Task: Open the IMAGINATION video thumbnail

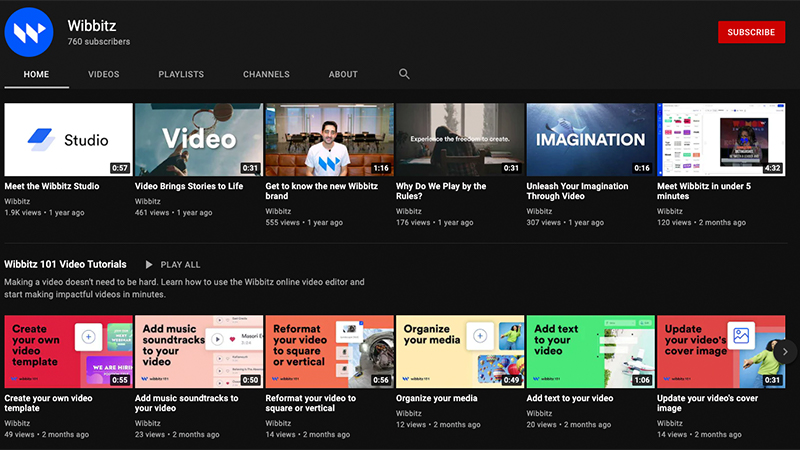Action: click(591, 140)
